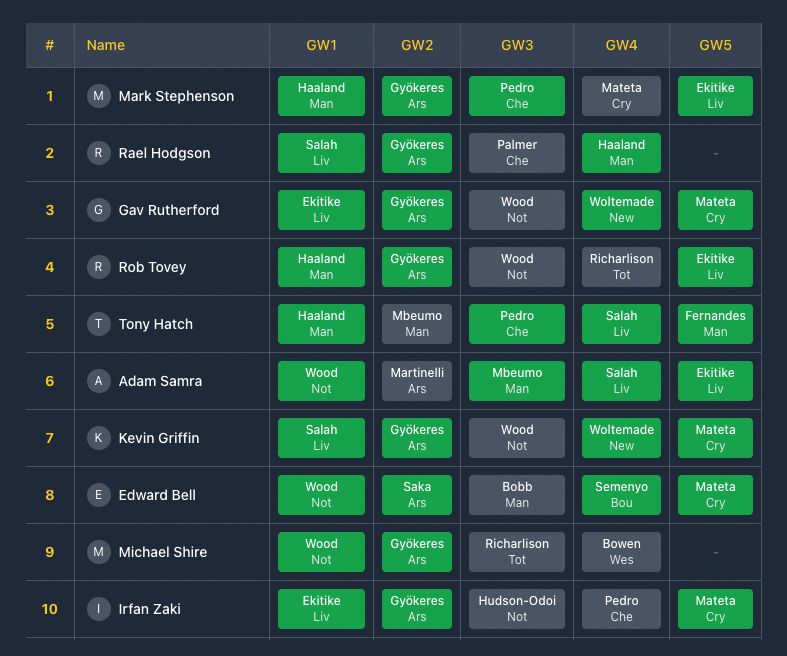Click Rael Hodgson's Palmer Che pick

(x=517, y=153)
